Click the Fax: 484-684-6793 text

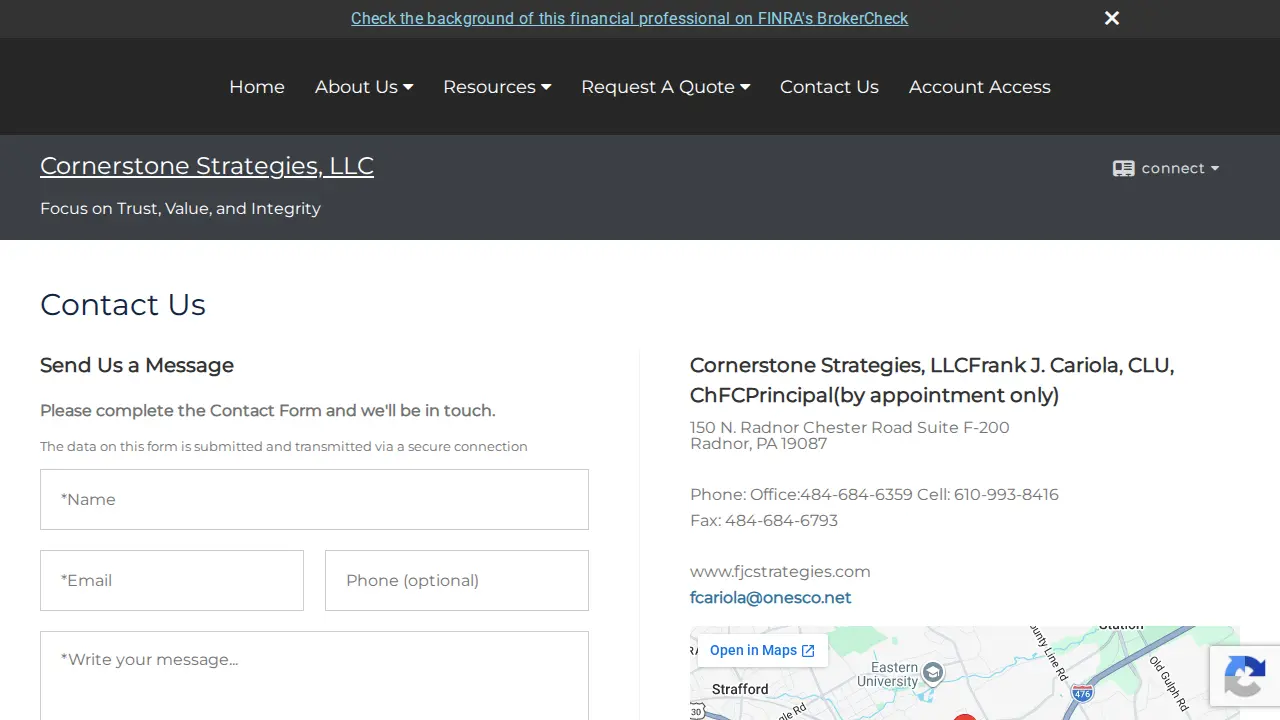pos(764,520)
